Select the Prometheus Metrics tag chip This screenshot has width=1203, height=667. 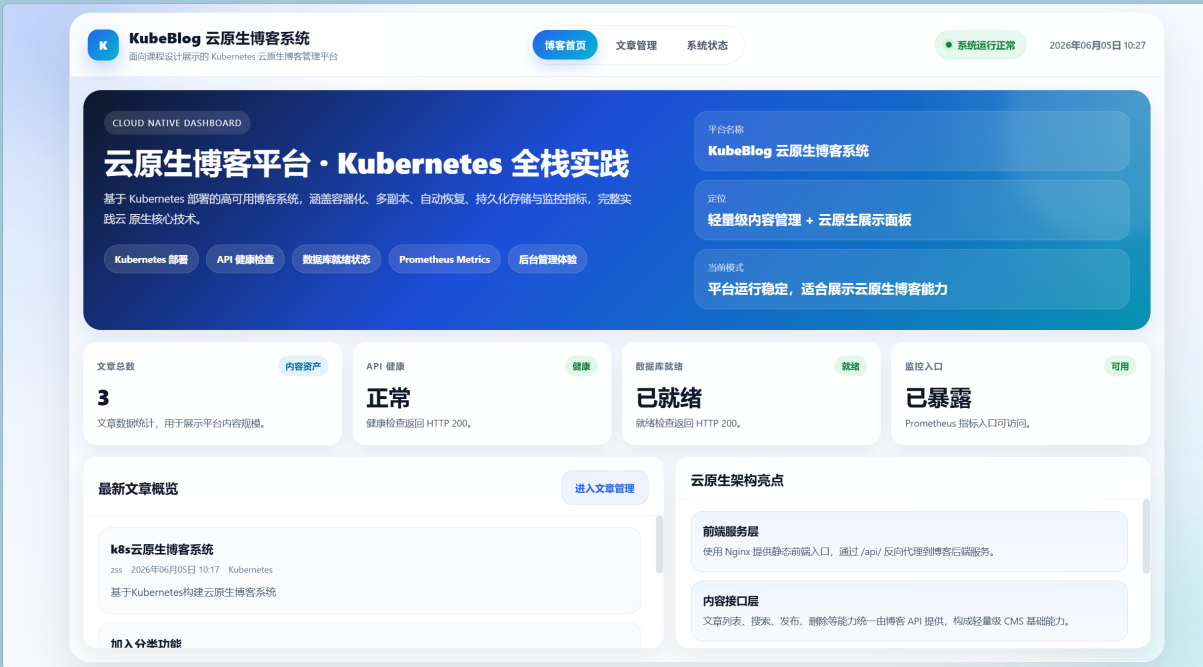(444, 259)
